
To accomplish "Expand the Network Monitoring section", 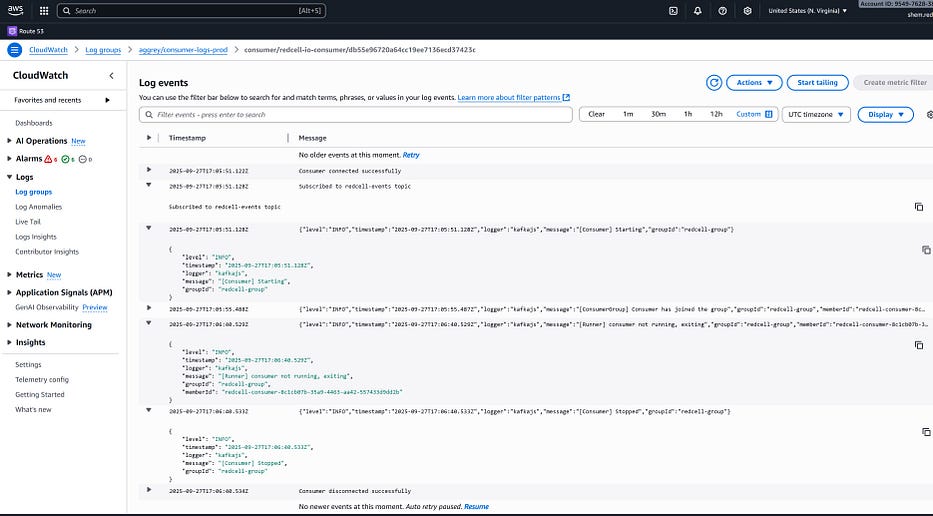I will coord(9,325).
